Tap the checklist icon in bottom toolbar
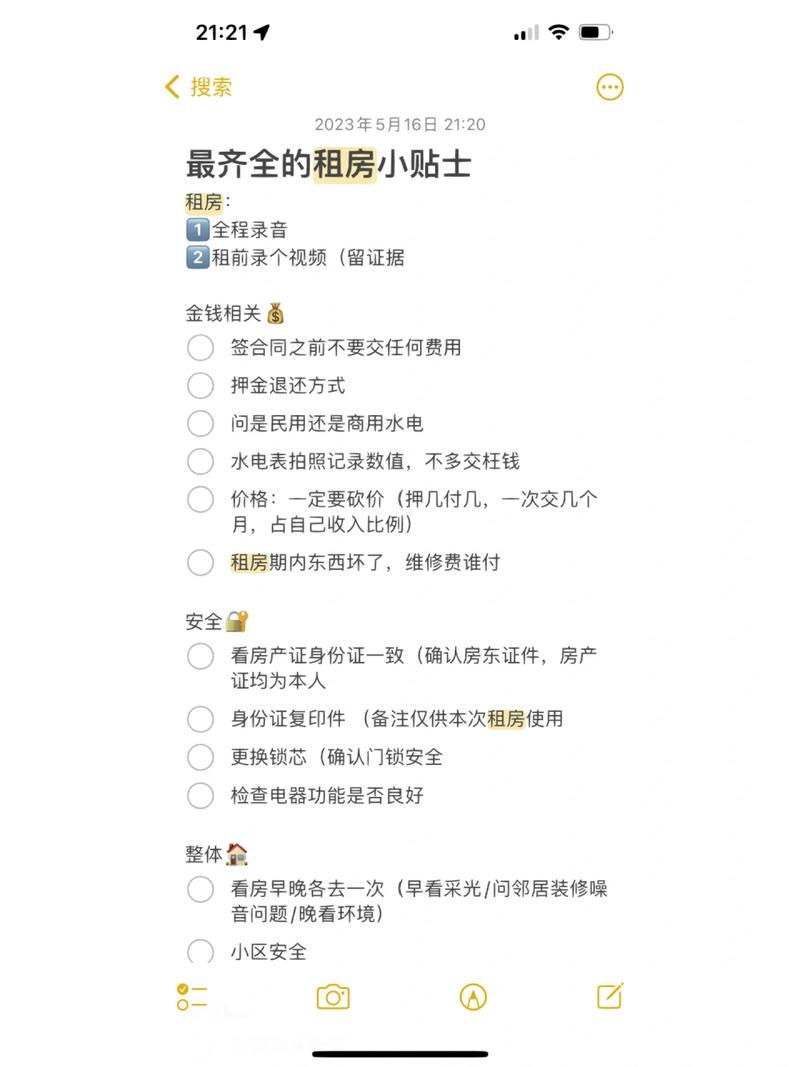 [191, 996]
